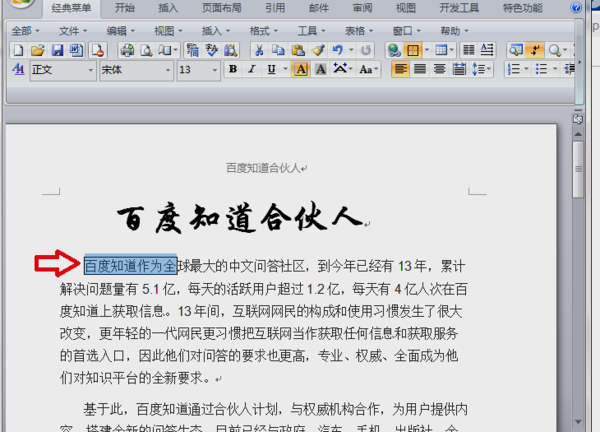Image resolution: width=600 pixels, height=432 pixels.
Task: Copy the selected text
Action: [278, 50]
